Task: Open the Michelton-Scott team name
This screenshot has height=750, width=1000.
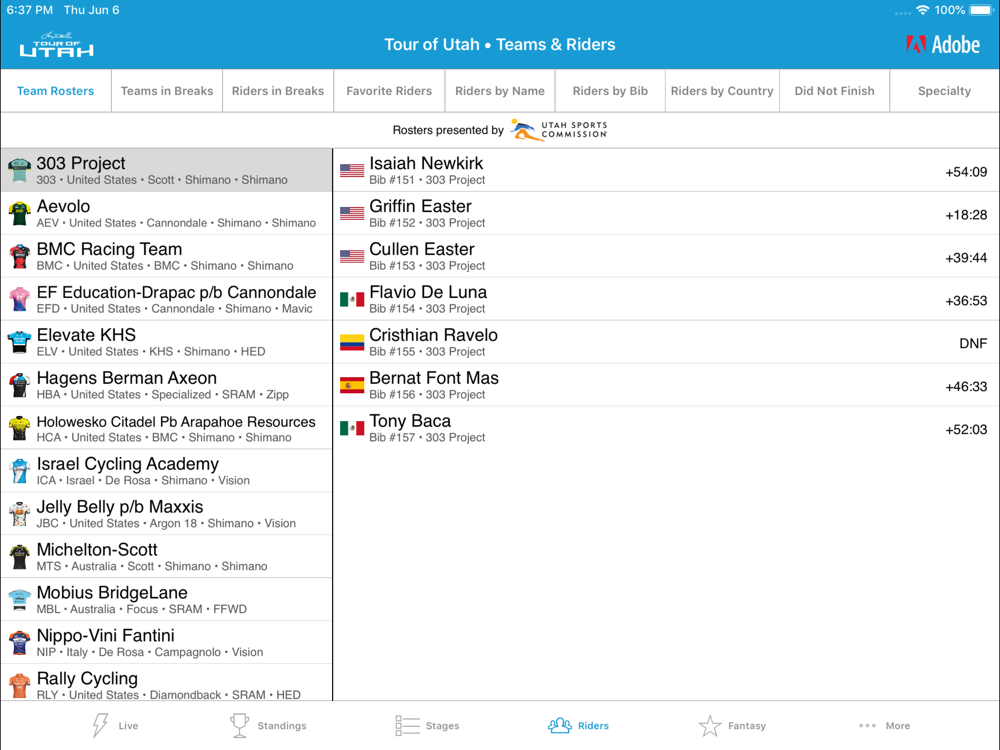Action: [97, 549]
